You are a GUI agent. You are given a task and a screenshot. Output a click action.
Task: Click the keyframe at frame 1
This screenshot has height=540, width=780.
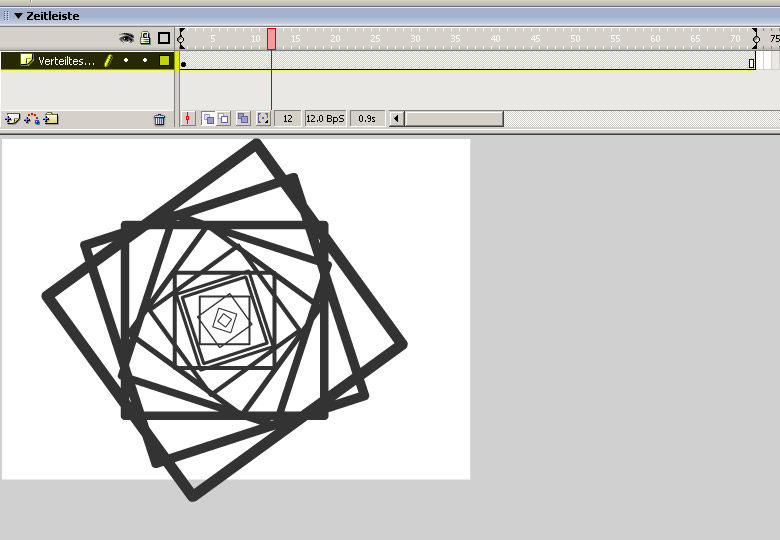[184, 63]
